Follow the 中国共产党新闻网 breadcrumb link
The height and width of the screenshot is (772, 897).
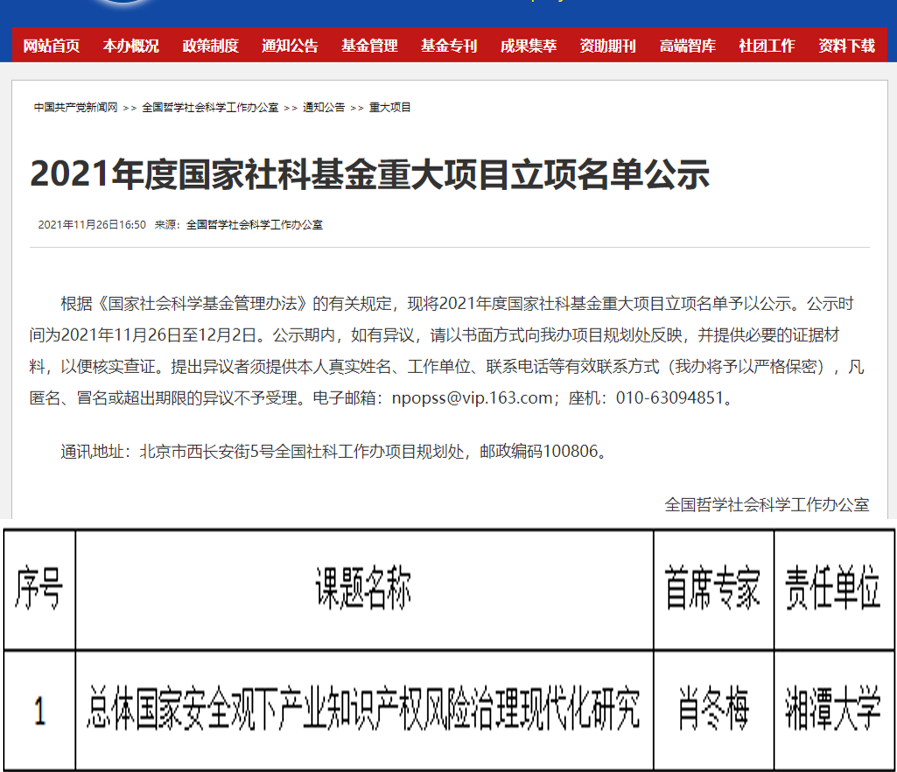pos(76,108)
